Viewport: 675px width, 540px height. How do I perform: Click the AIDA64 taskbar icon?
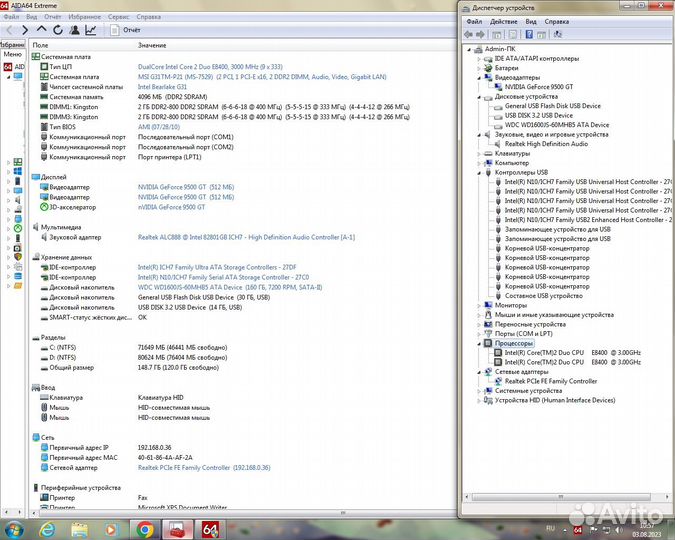[x=210, y=529]
